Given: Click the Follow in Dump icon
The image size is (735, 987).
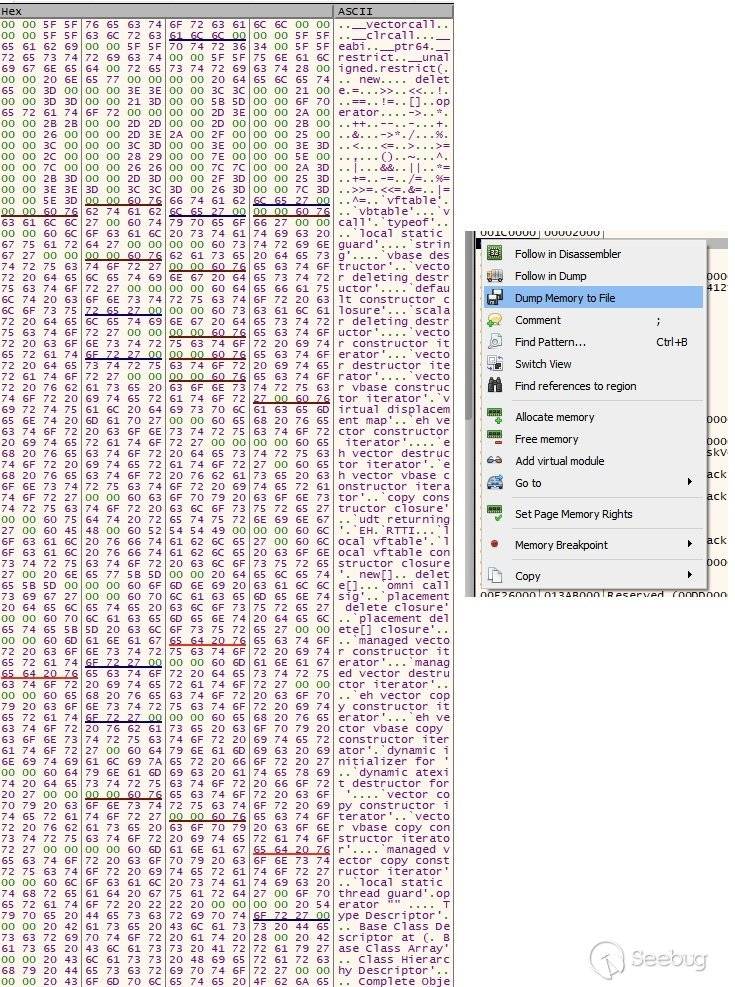Looking at the screenshot, I should pyautogui.click(x=495, y=276).
